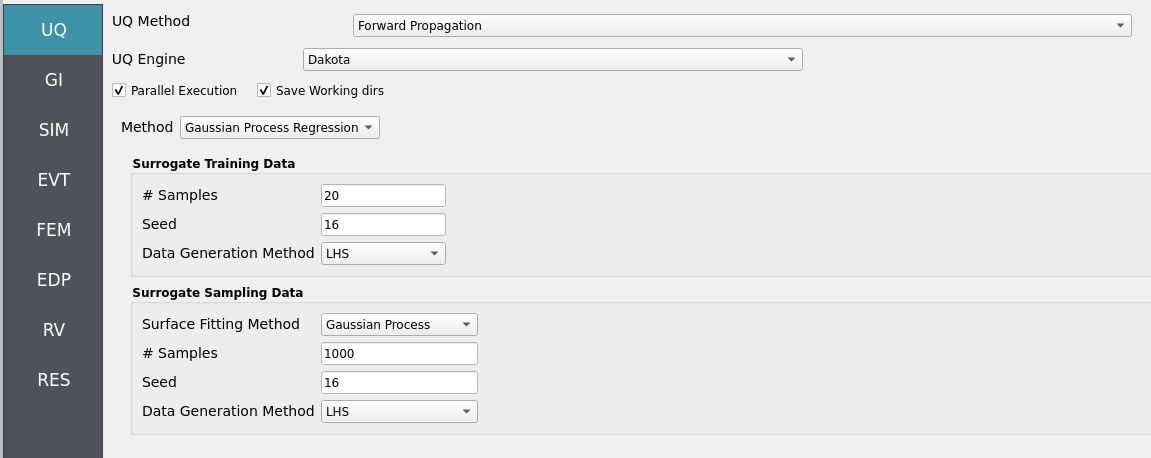Toggle the Parallel Execution checkbox
Image resolution: width=1151 pixels, height=458 pixels.
pyautogui.click(x=119, y=90)
